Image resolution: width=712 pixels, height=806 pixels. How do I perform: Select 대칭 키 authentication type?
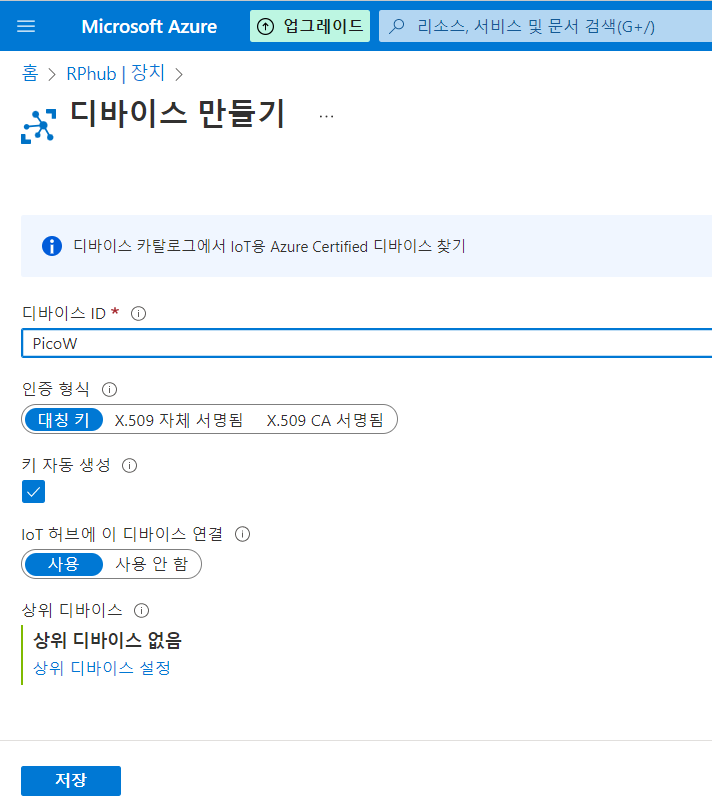[x=64, y=420]
